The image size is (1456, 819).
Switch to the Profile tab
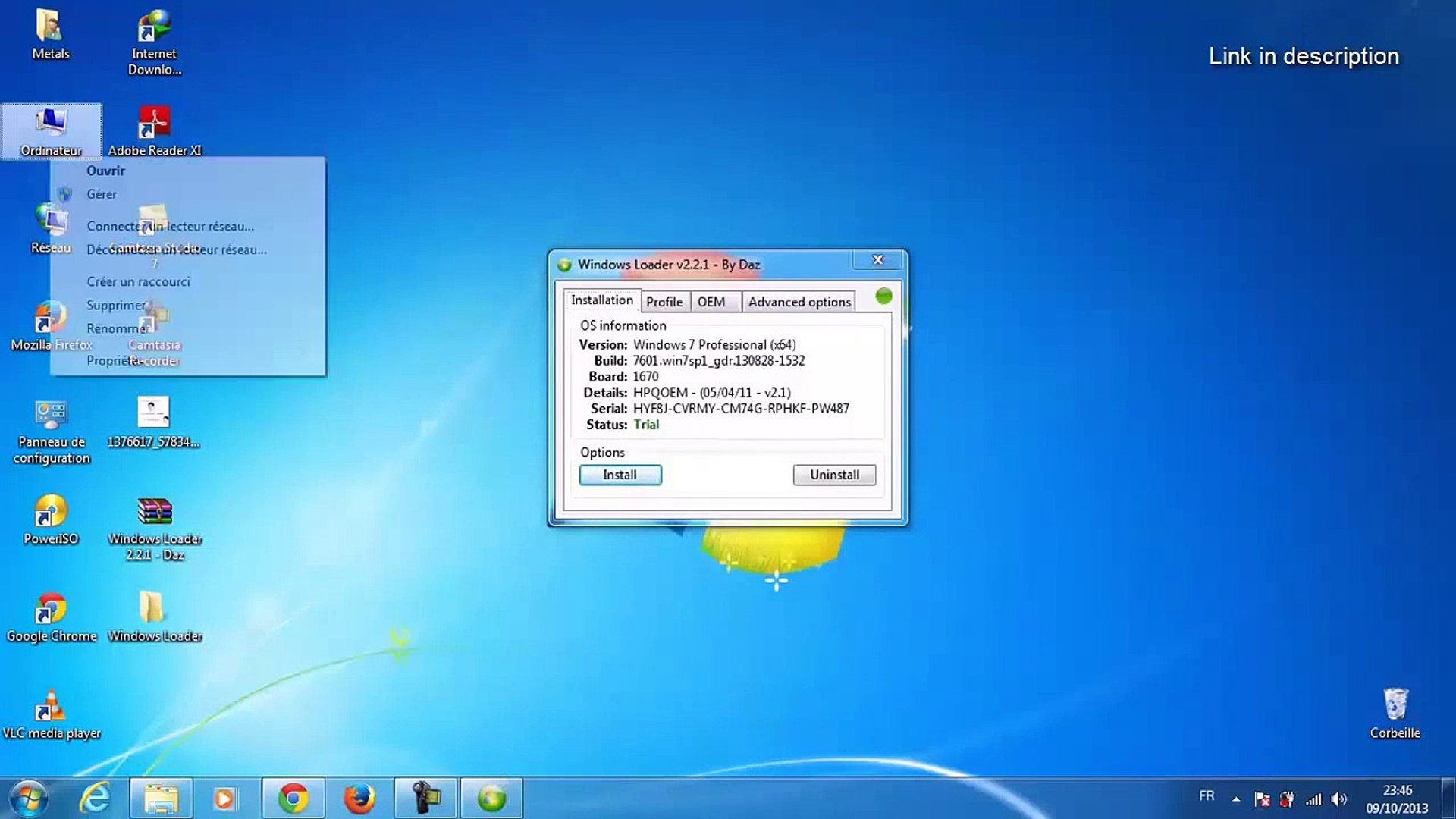pos(664,301)
